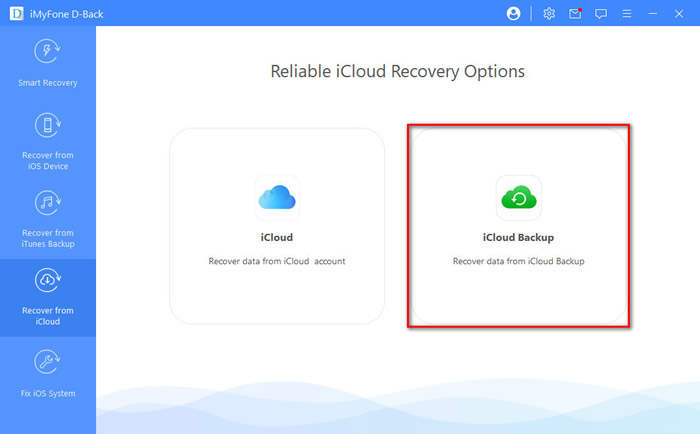Open the feedback chat bubble icon

click(x=601, y=14)
